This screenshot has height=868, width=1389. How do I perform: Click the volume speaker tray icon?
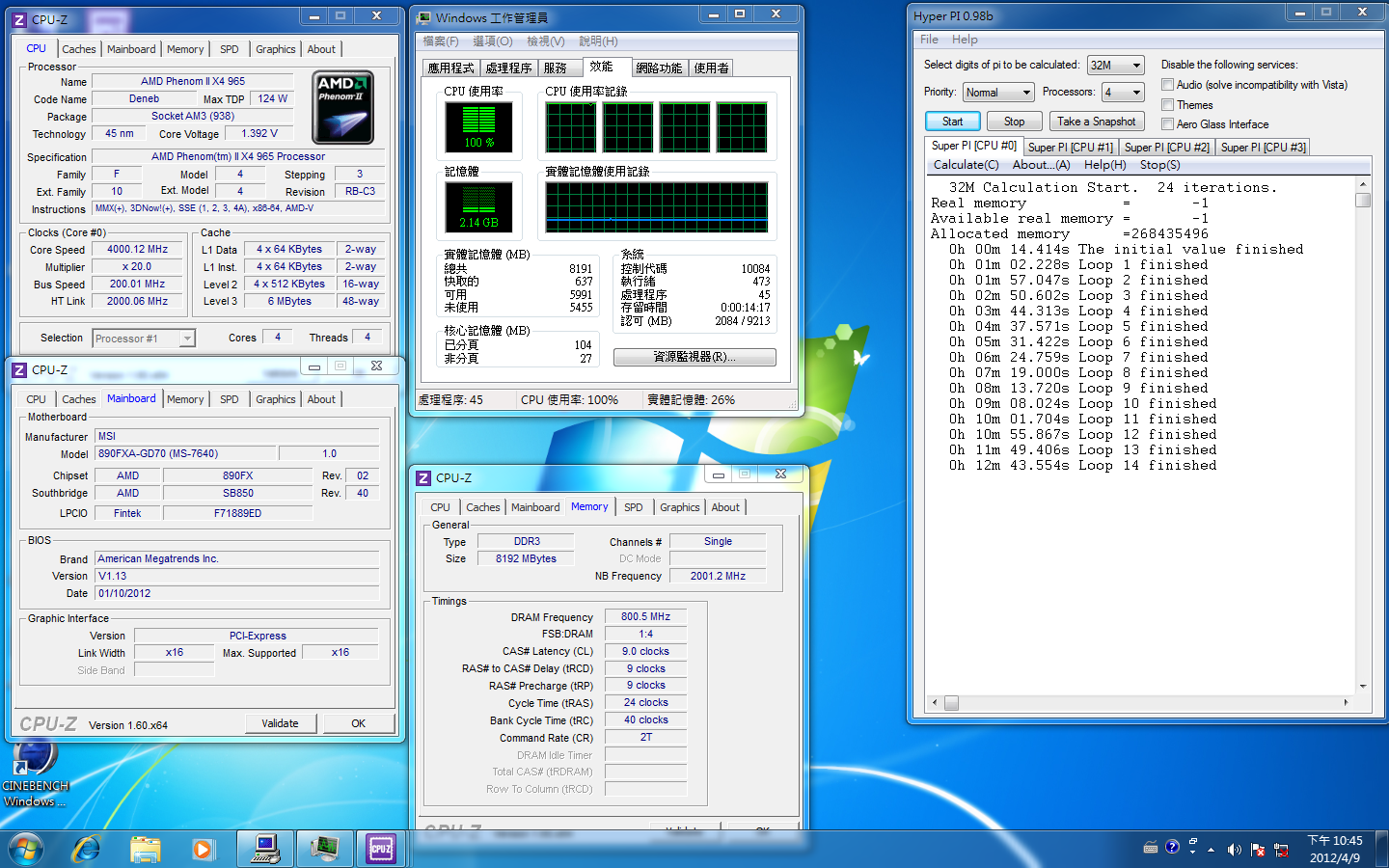point(1234,850)
